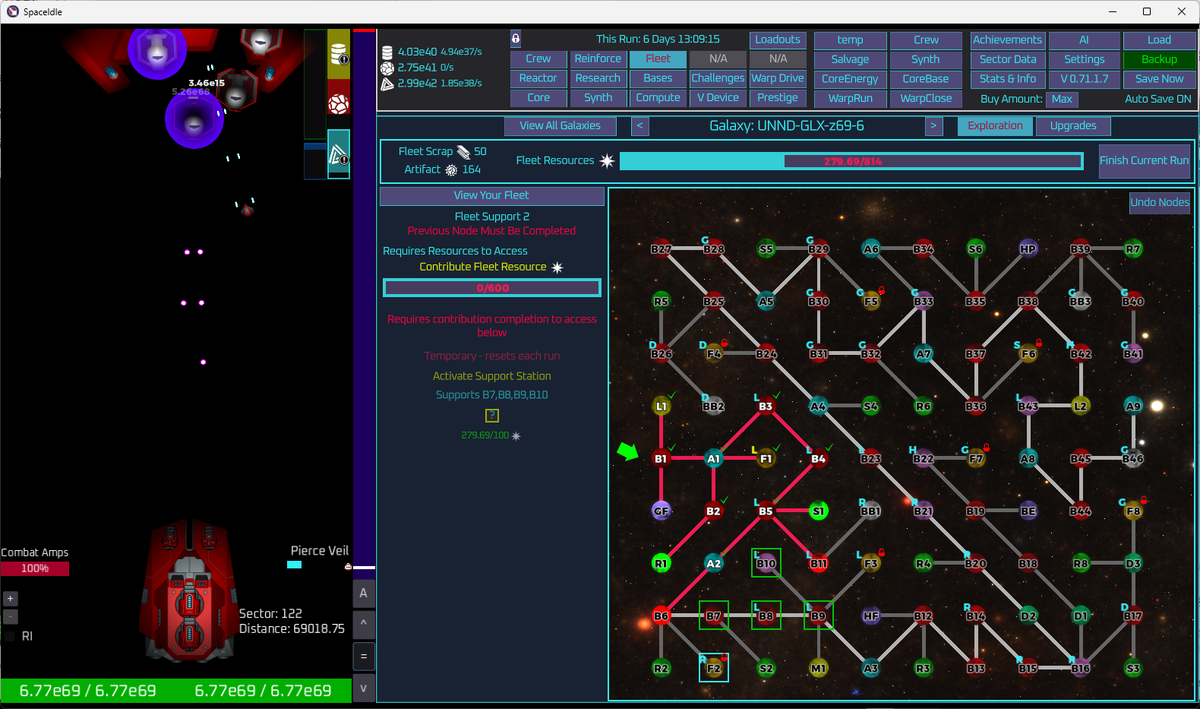Click the green Backup button
Image resolution: width=1200 pixels, height=709 pixels.
point(1159,59)
